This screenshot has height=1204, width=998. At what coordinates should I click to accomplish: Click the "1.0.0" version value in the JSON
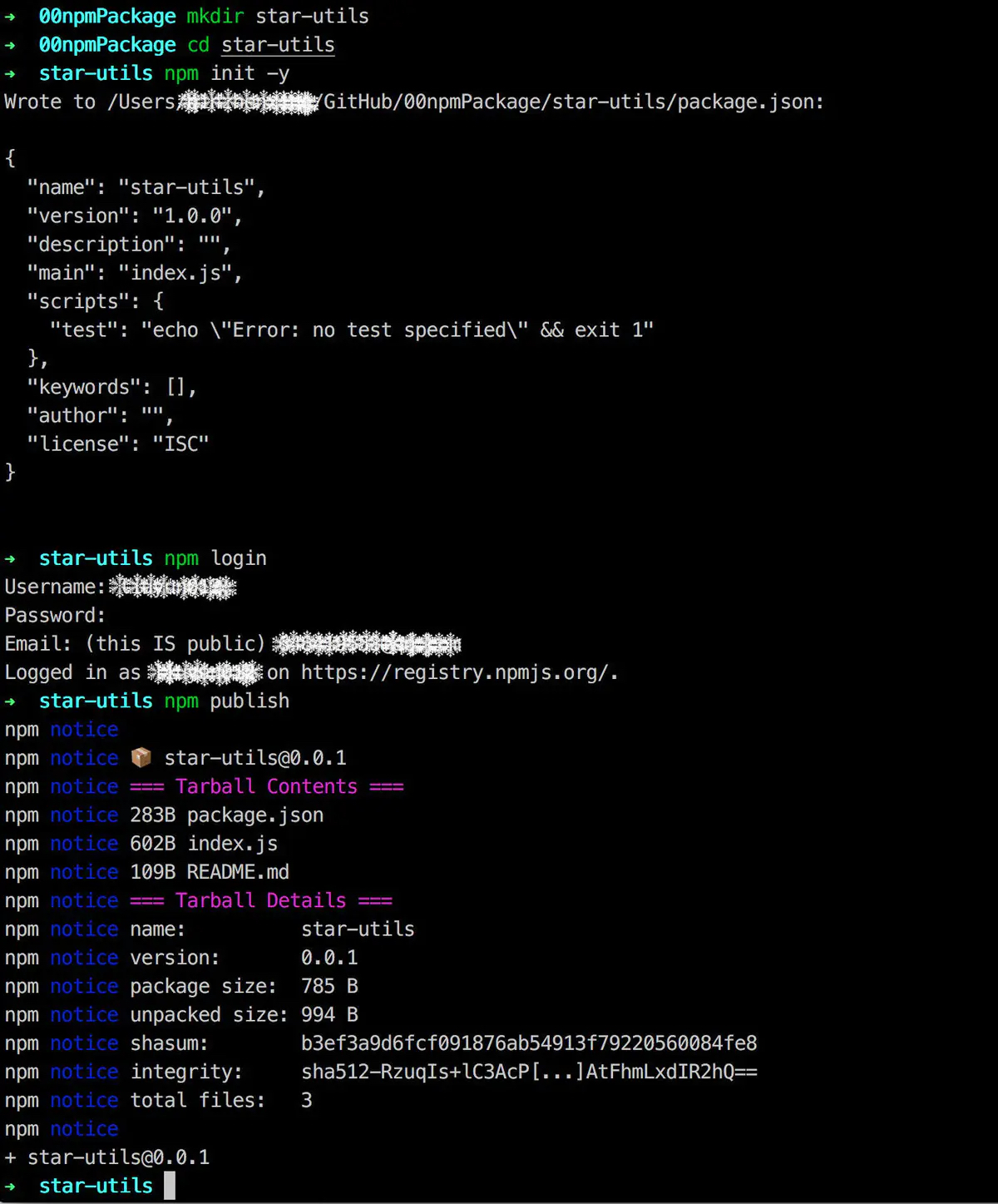(x=192, y=216)
